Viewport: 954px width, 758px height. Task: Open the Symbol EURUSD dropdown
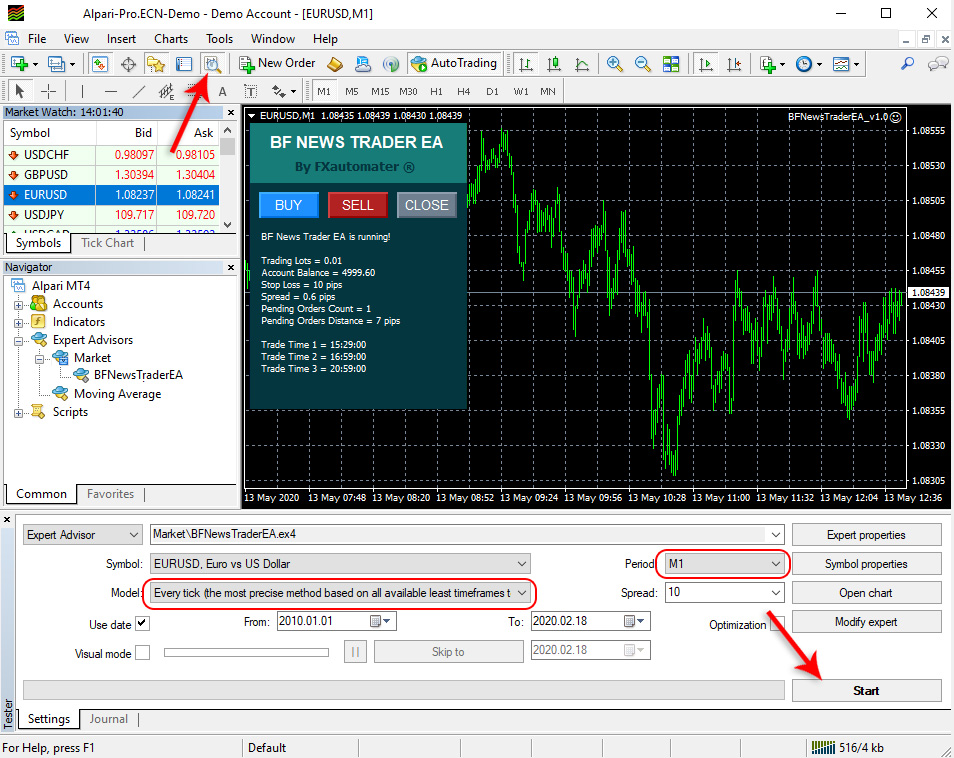point(340,564)
